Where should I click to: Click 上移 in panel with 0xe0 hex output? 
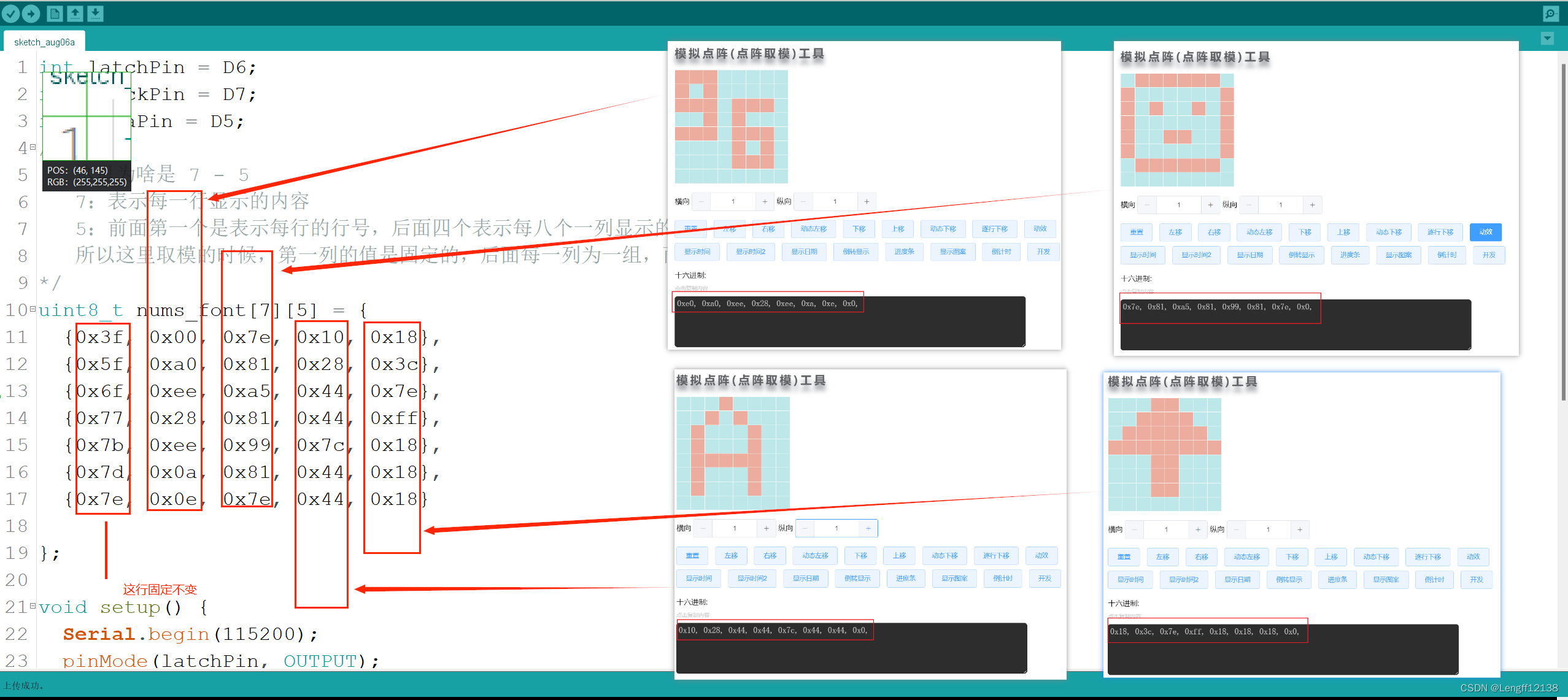point(898,229)
